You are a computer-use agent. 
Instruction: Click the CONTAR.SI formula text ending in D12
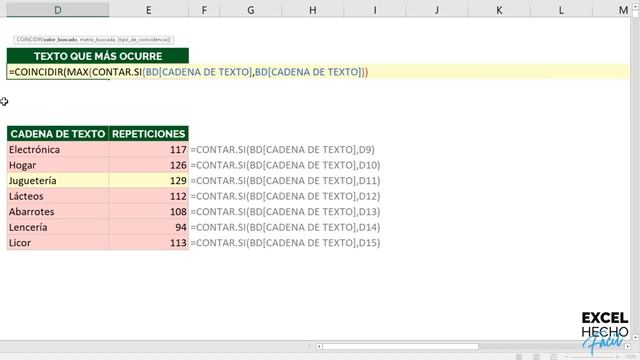[x=285, y=196]
